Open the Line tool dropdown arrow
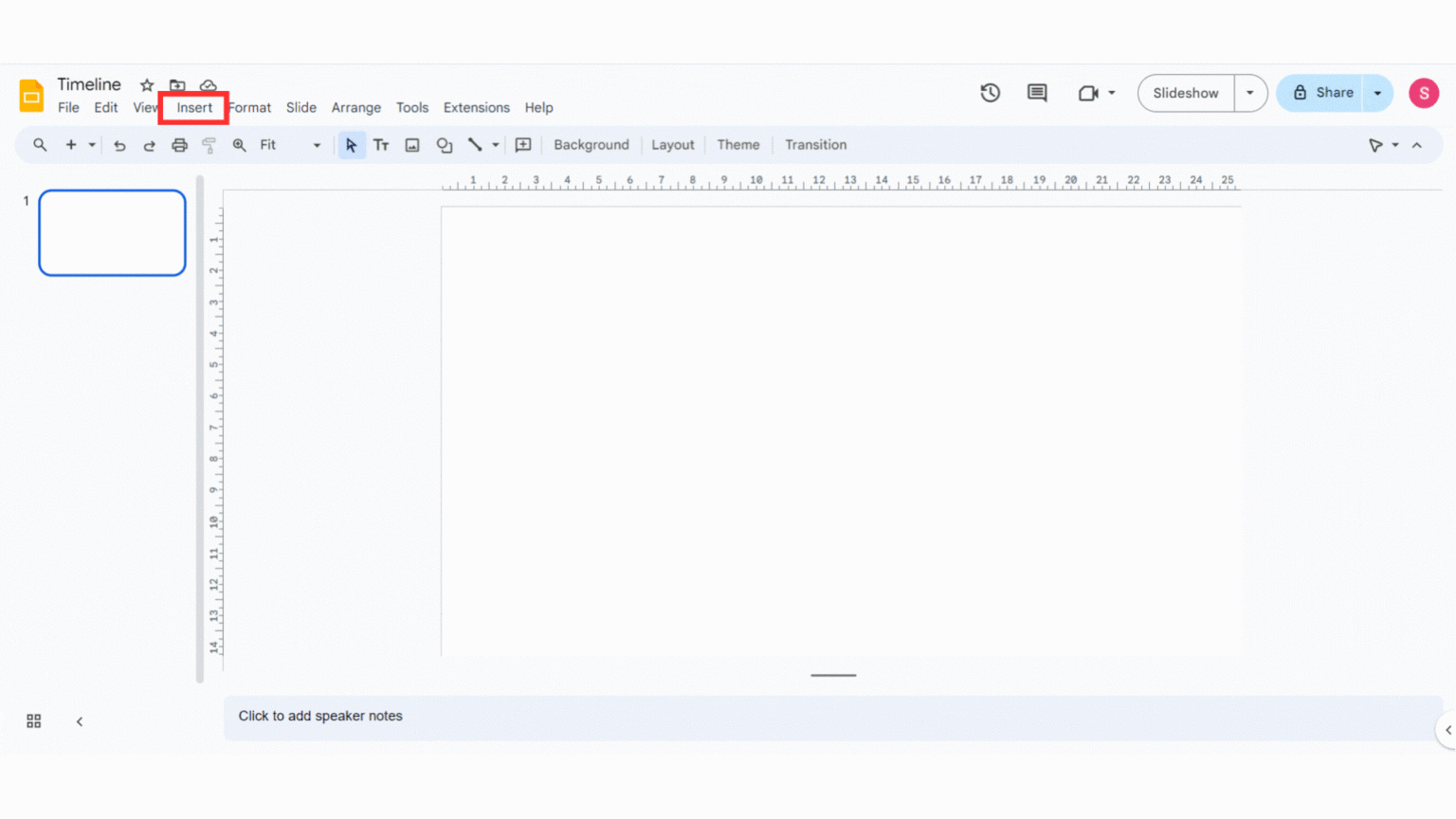This screenshot has width=1456, height=819. click(x=494, y=144)
